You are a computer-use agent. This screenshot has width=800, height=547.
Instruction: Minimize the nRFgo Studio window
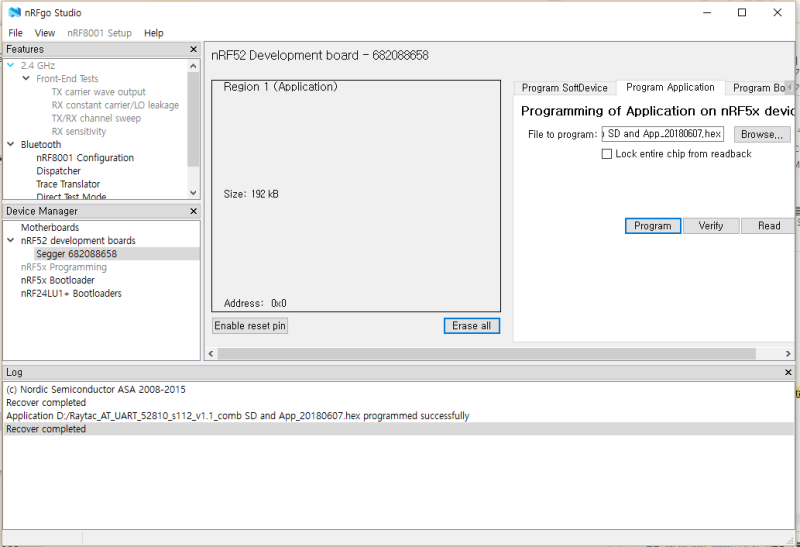coord(707,13)
